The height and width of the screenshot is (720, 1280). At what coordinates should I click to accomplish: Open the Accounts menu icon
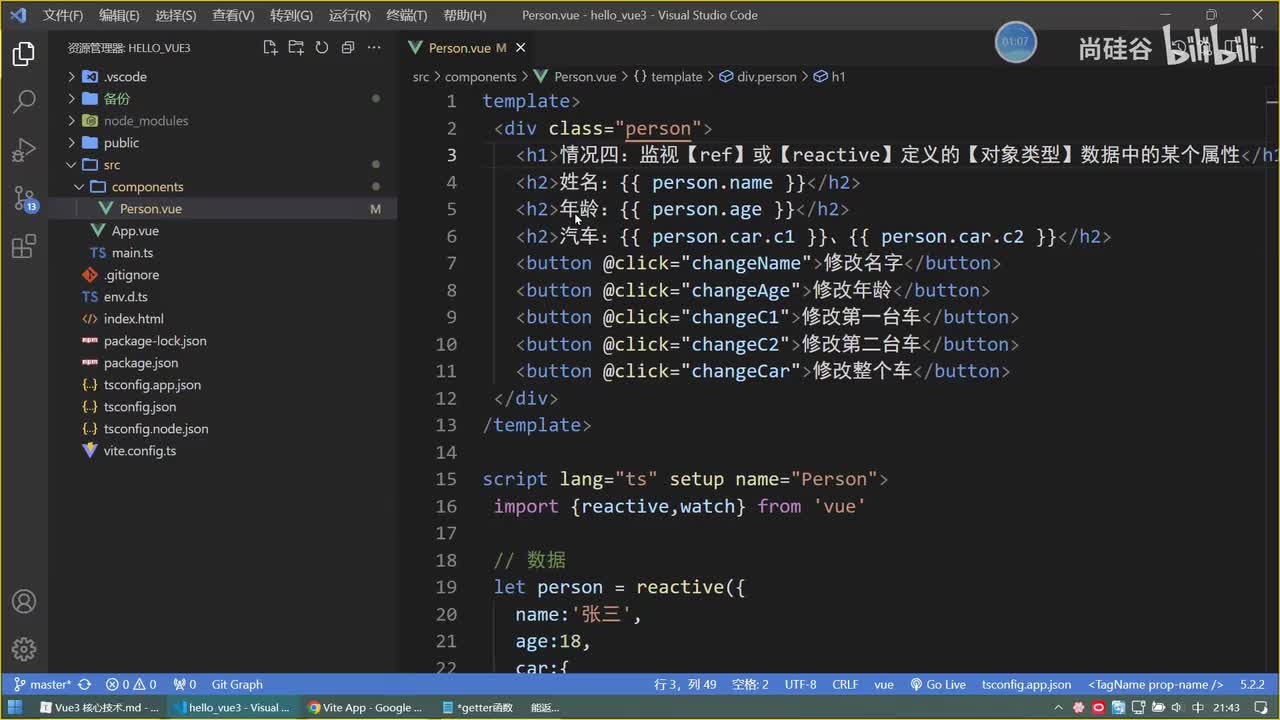click(24, 602)
